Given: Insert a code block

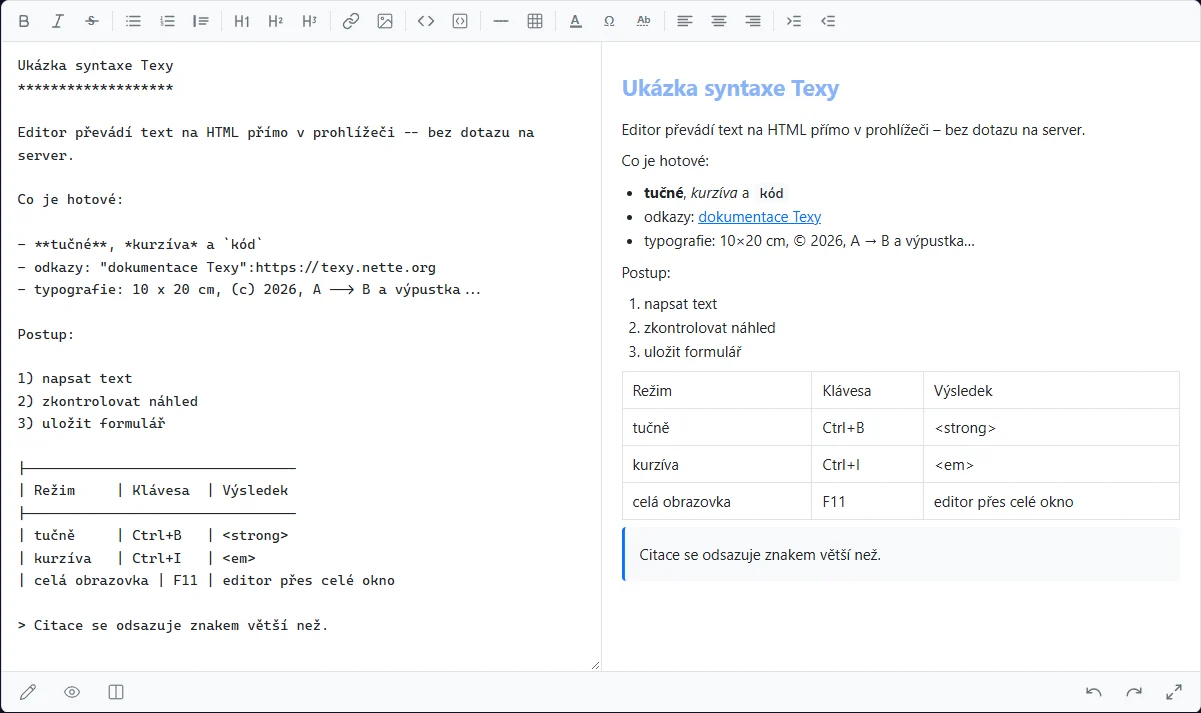Looking at the screenshot, I should click(460, 21).
